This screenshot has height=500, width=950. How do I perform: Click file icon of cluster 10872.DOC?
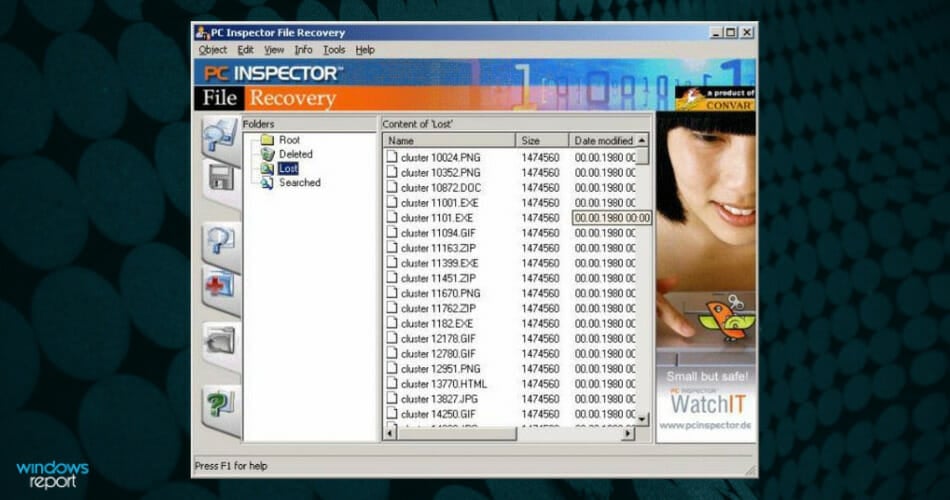[392, 187]
